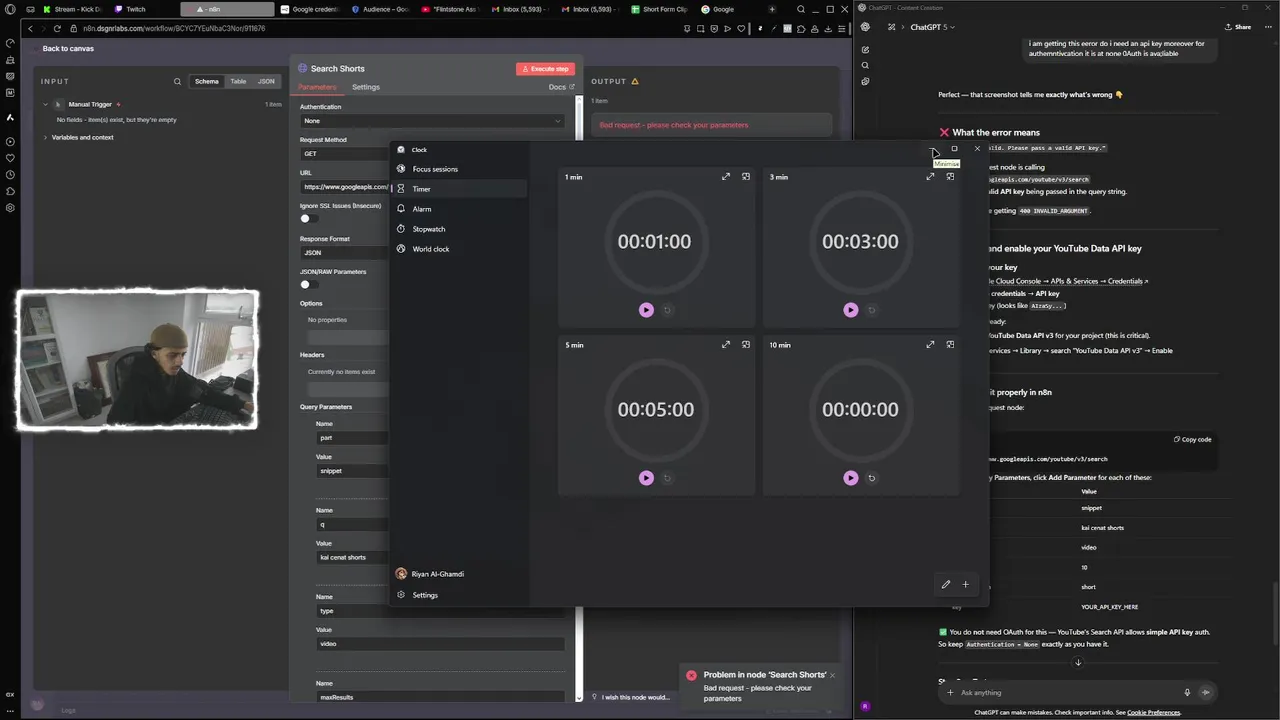Click the edit timers pencil icon

[946, 584]
